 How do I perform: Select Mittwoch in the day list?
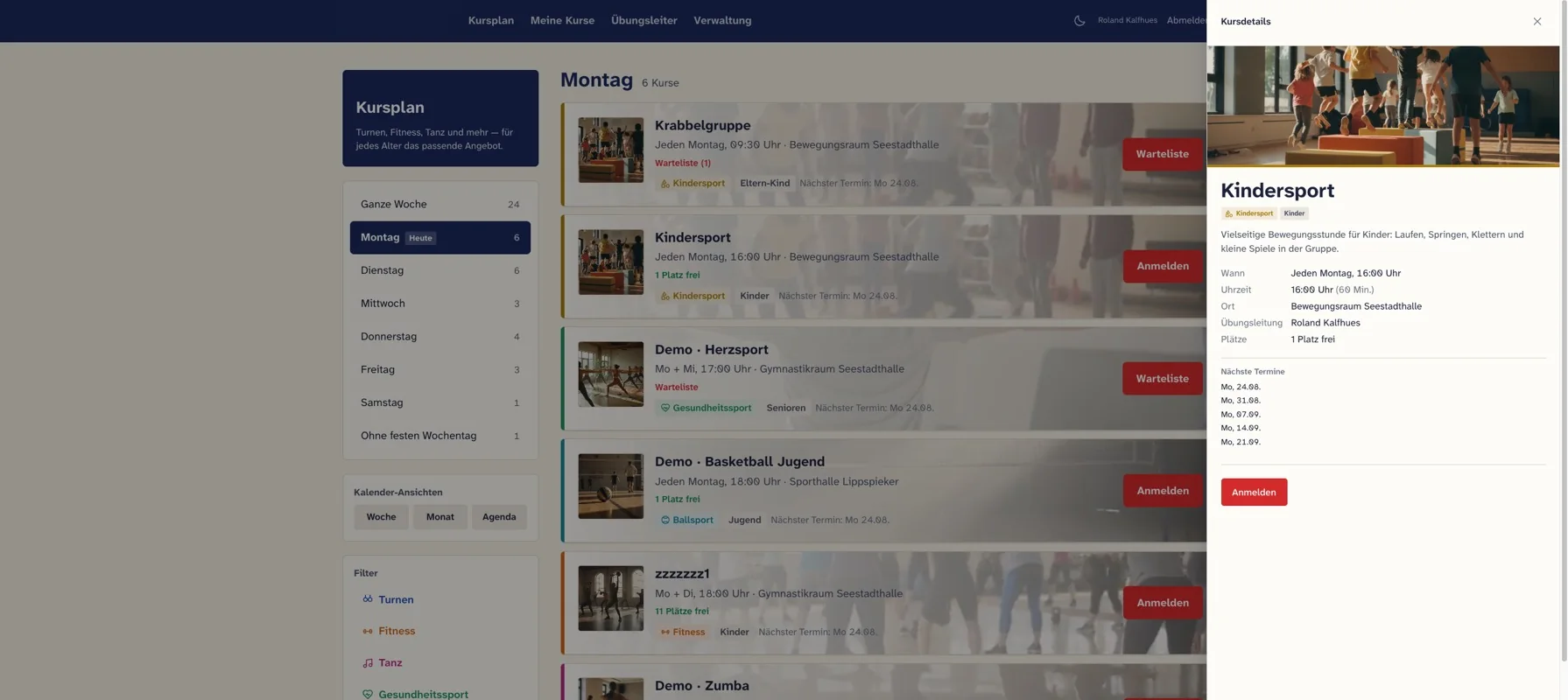click(440, 304)
